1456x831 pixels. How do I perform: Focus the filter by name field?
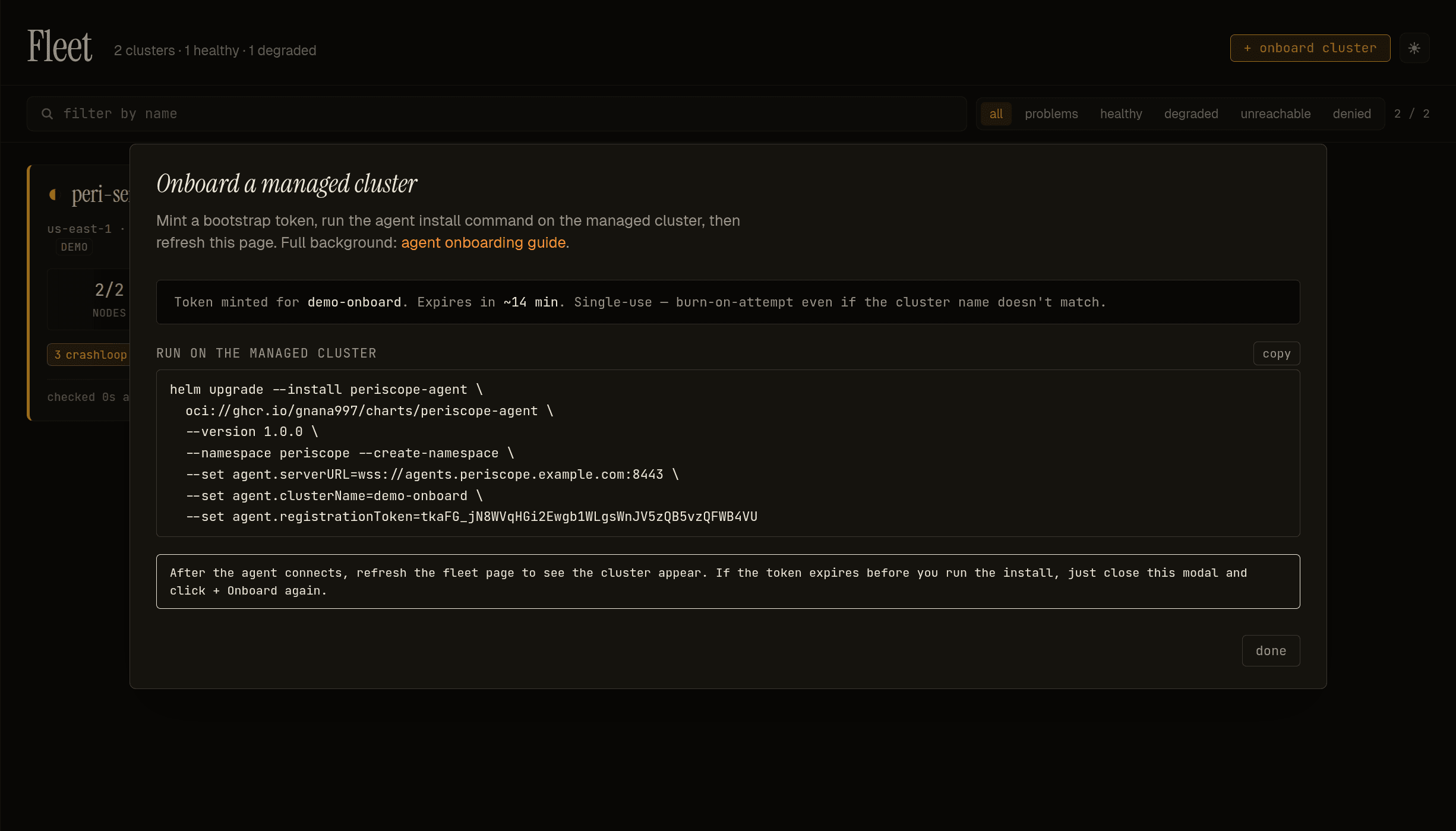pos(497,113)
